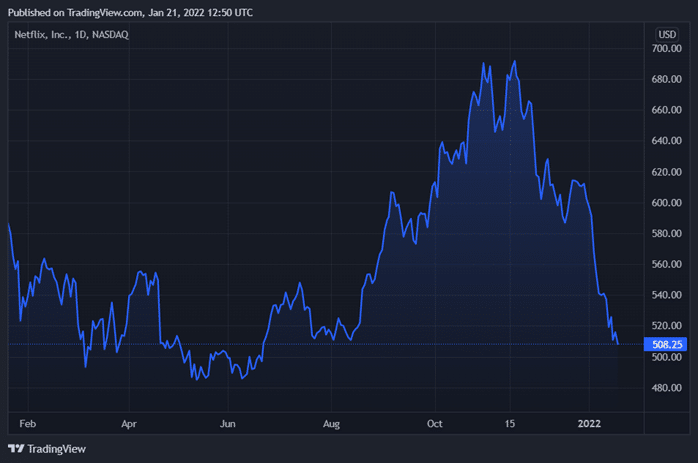Click the Jun label on time axis
Screen dimensions: 698x463
(x=227, y=424)
